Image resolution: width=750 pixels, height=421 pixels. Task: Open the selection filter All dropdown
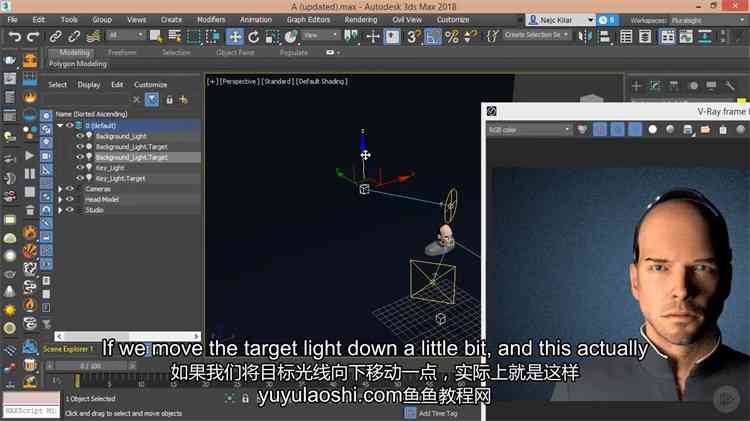coord(126,35)
